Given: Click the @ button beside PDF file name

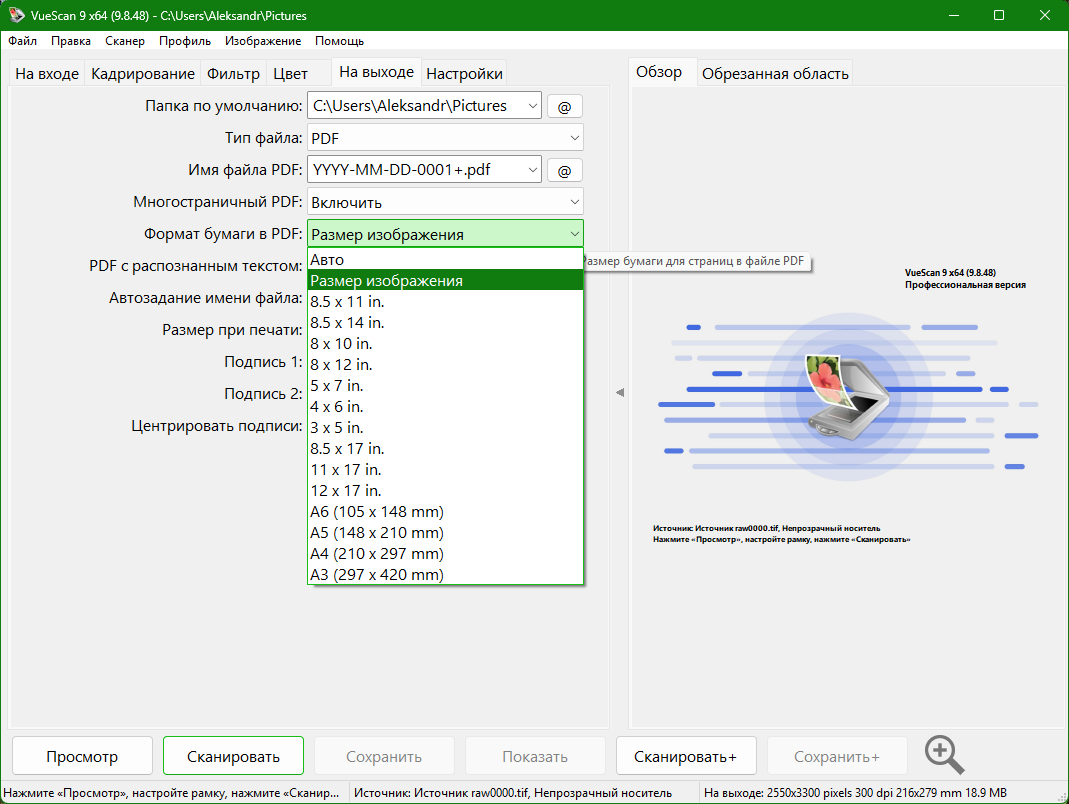Looking at the screenshot, I should tap(564, 170).
